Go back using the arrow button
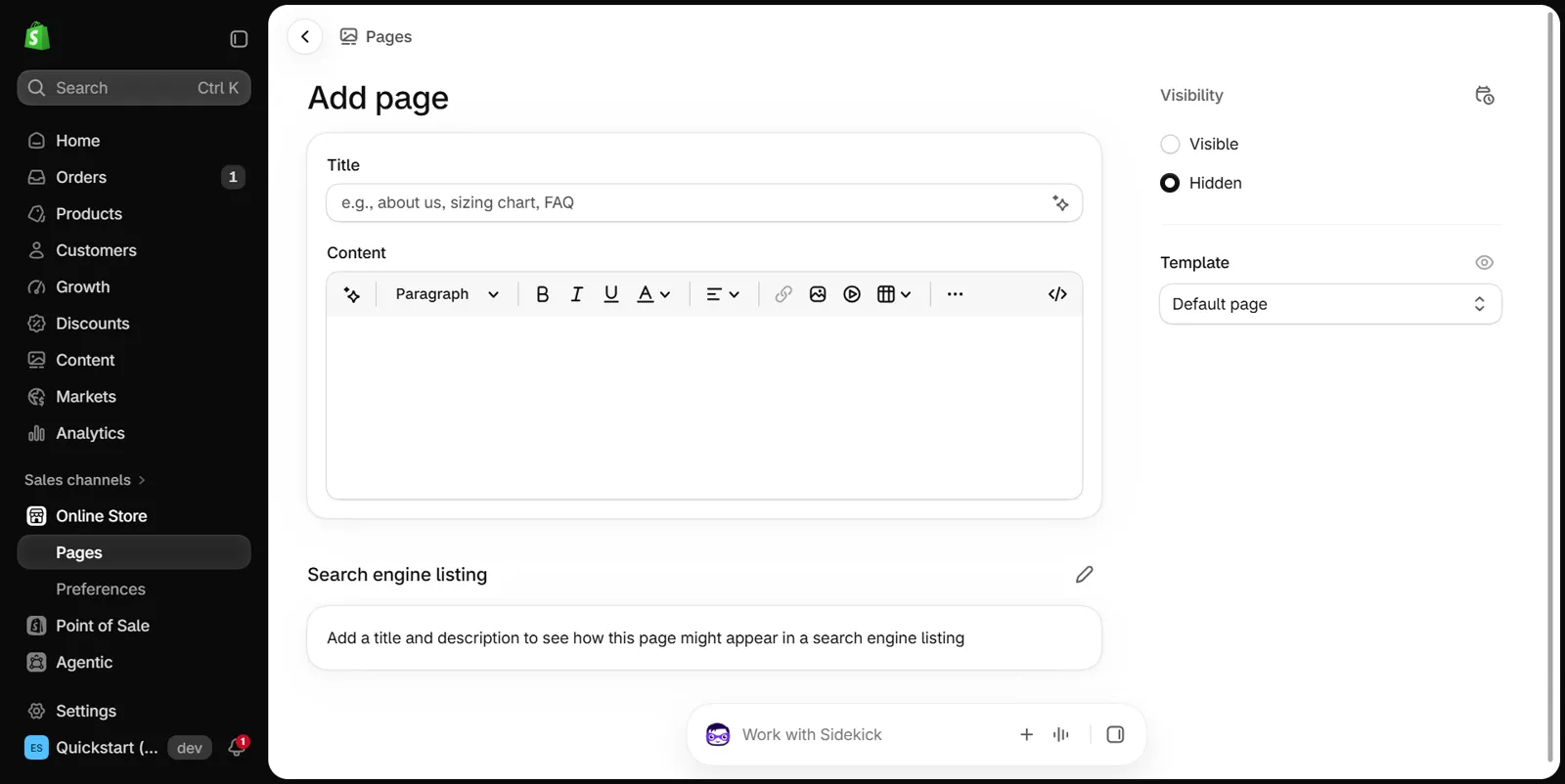 (x=305, y=37)
